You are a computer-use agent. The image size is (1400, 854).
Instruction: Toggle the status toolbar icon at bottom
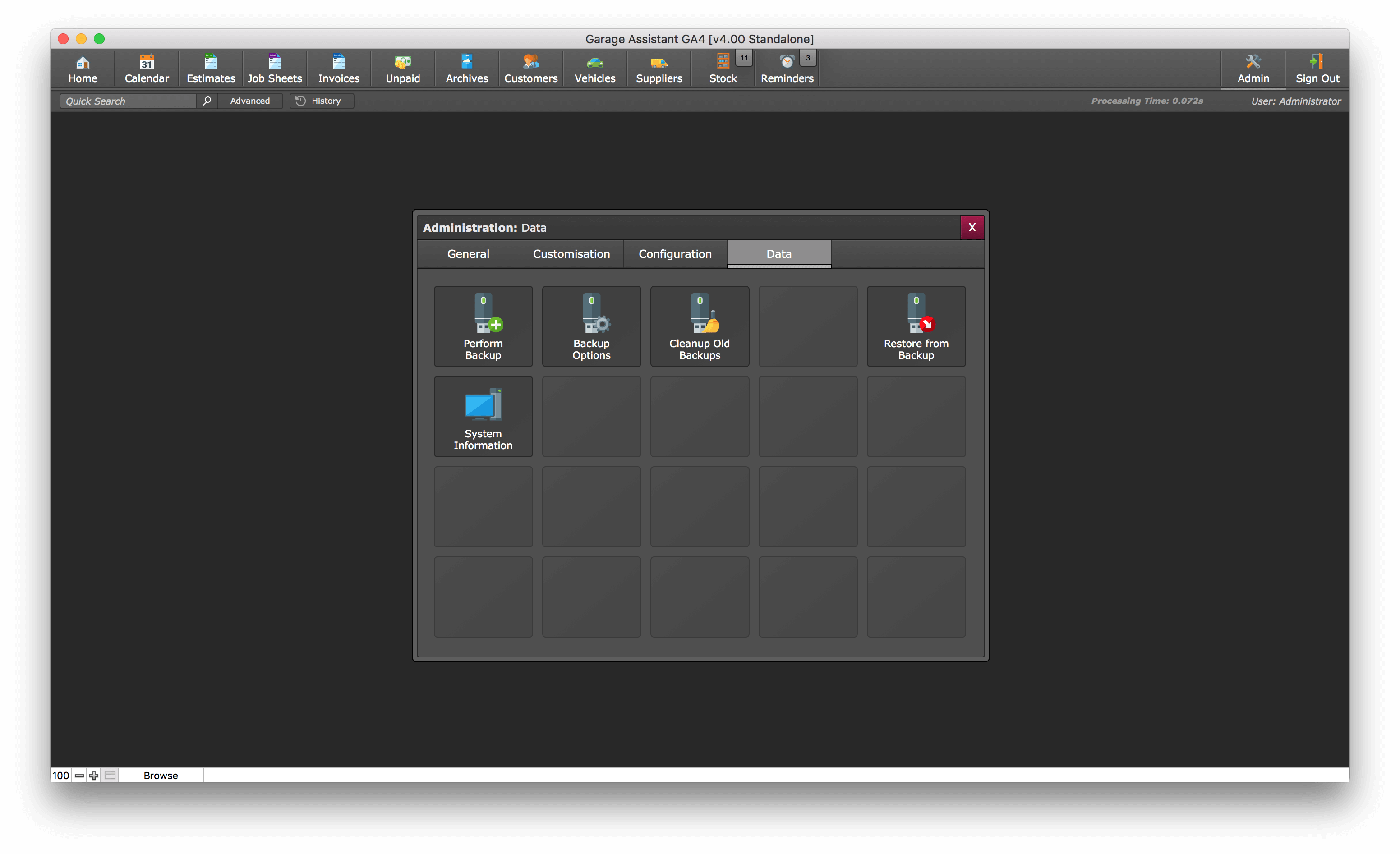pyautogui.click(x=110, y=775)
